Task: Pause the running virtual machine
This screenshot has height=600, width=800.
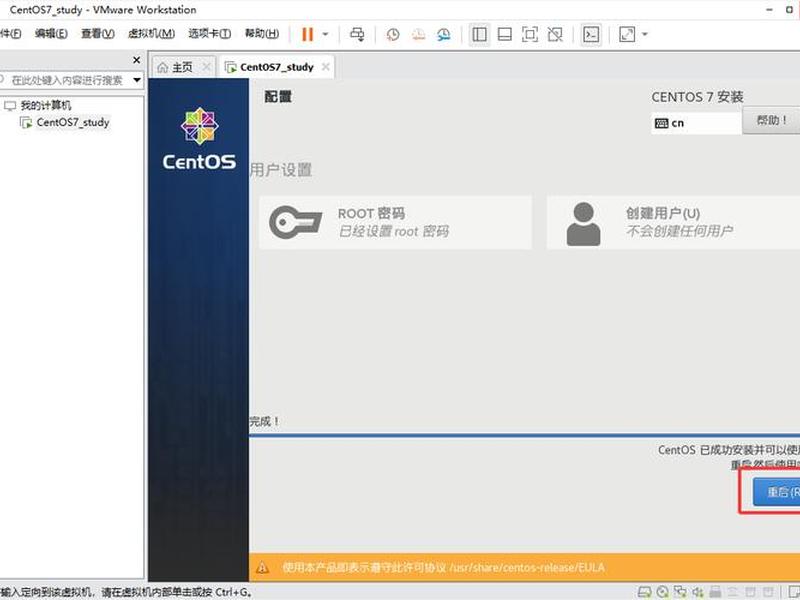Action: (x=307, y=34)
